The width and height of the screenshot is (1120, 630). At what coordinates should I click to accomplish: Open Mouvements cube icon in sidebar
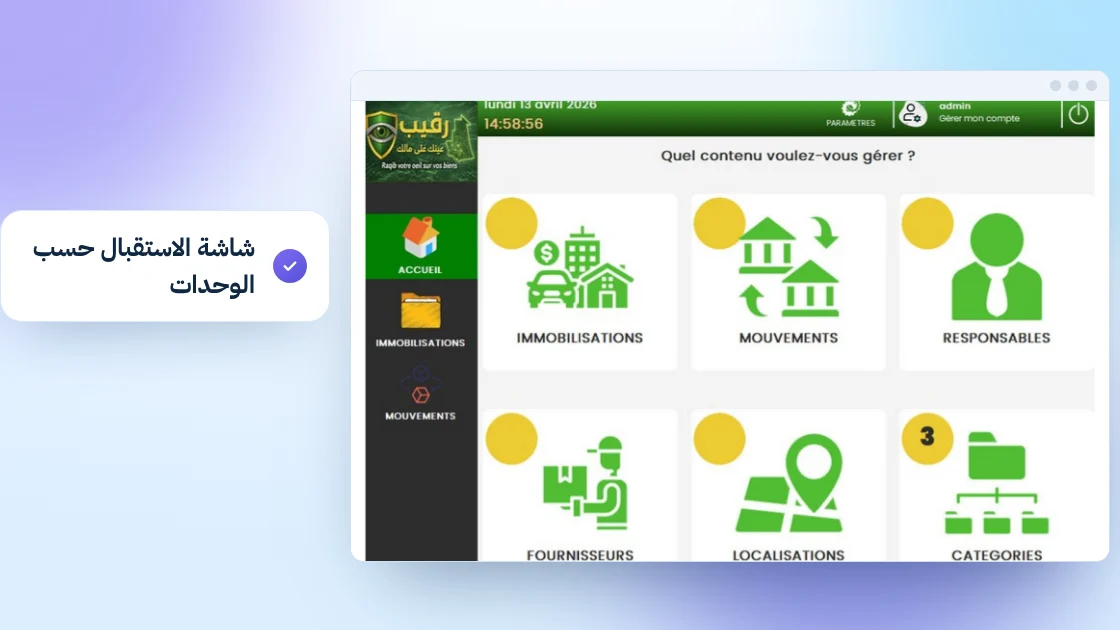[x=421, y=385]
